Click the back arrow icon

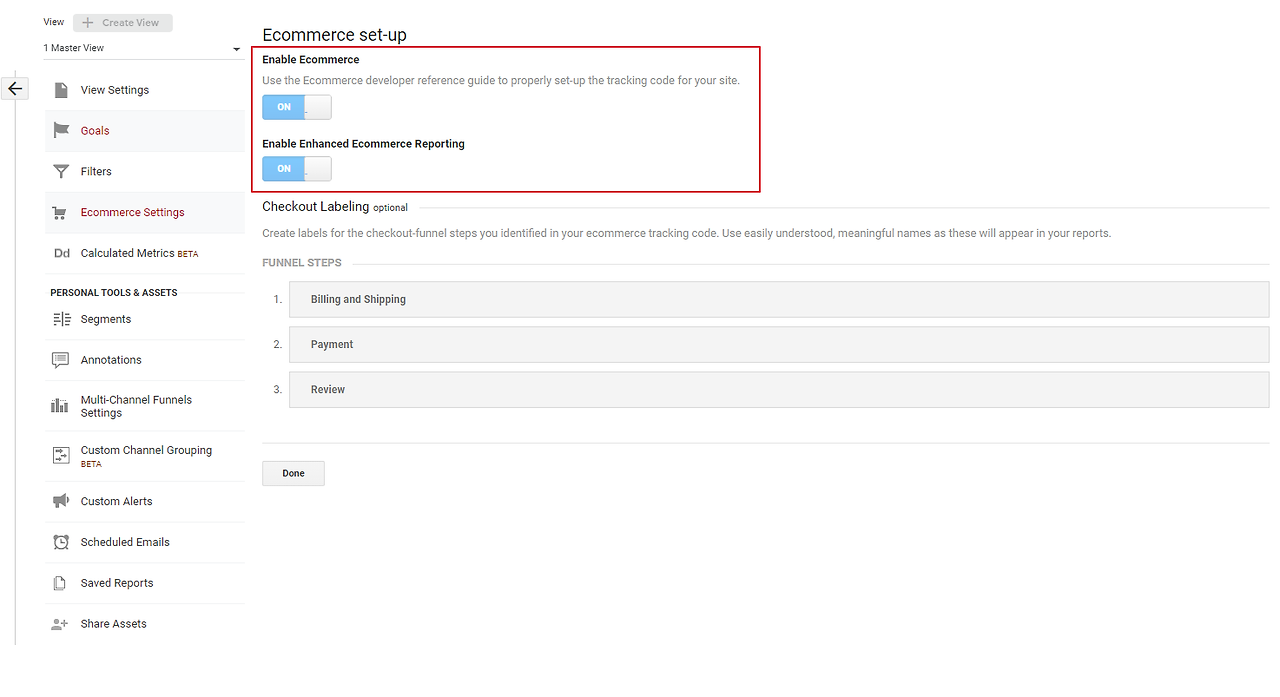tap(15, 89)
